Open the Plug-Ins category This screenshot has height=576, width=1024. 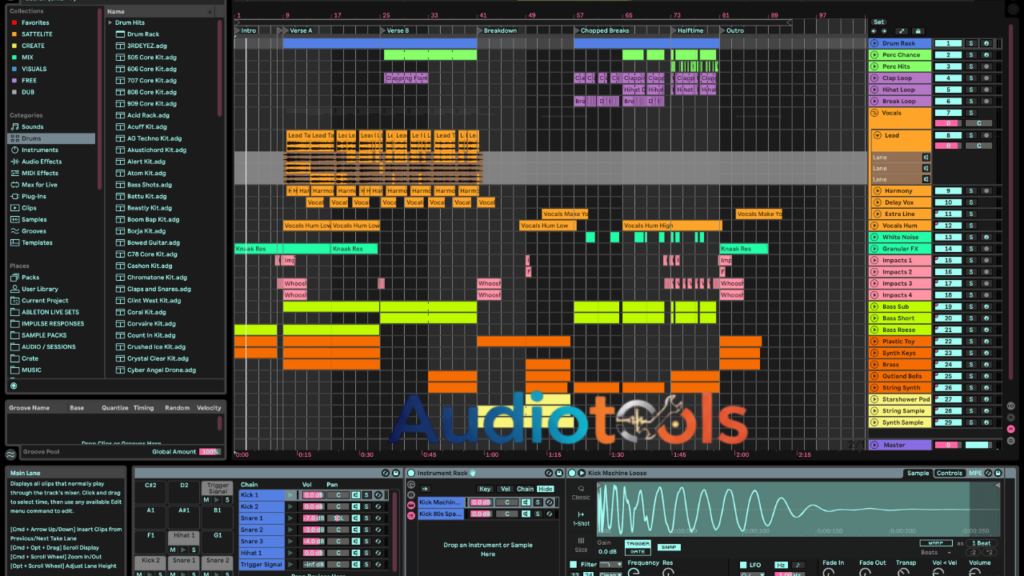(33, 197)
